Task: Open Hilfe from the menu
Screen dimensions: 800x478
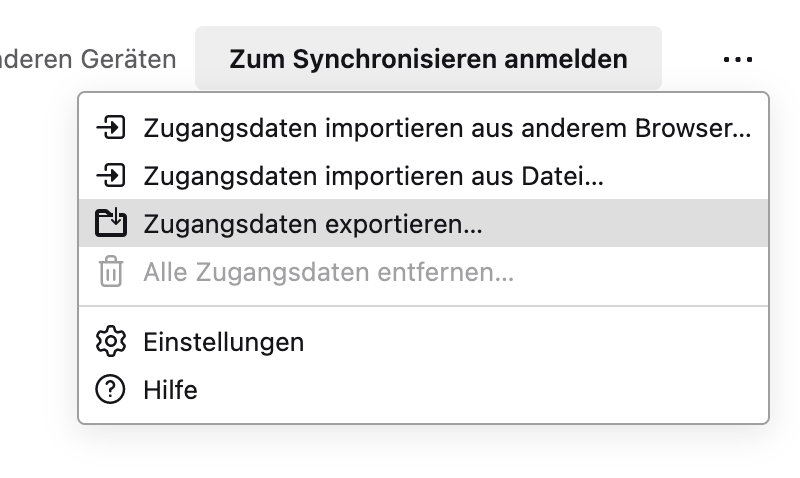Action: 170,389
